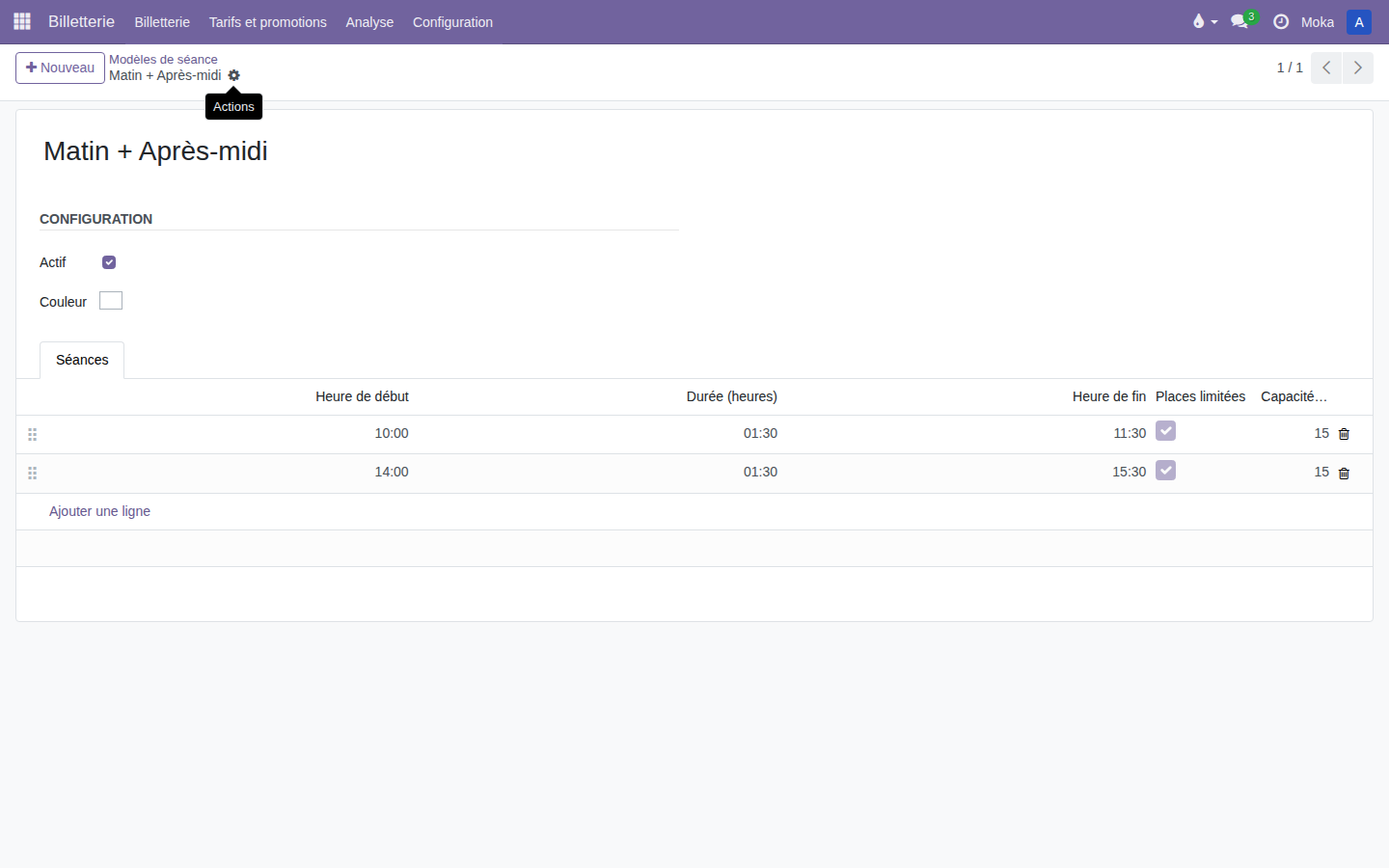Click duration 01:30 in 10:00 row

pyautogui.click(x=760, y=433)
